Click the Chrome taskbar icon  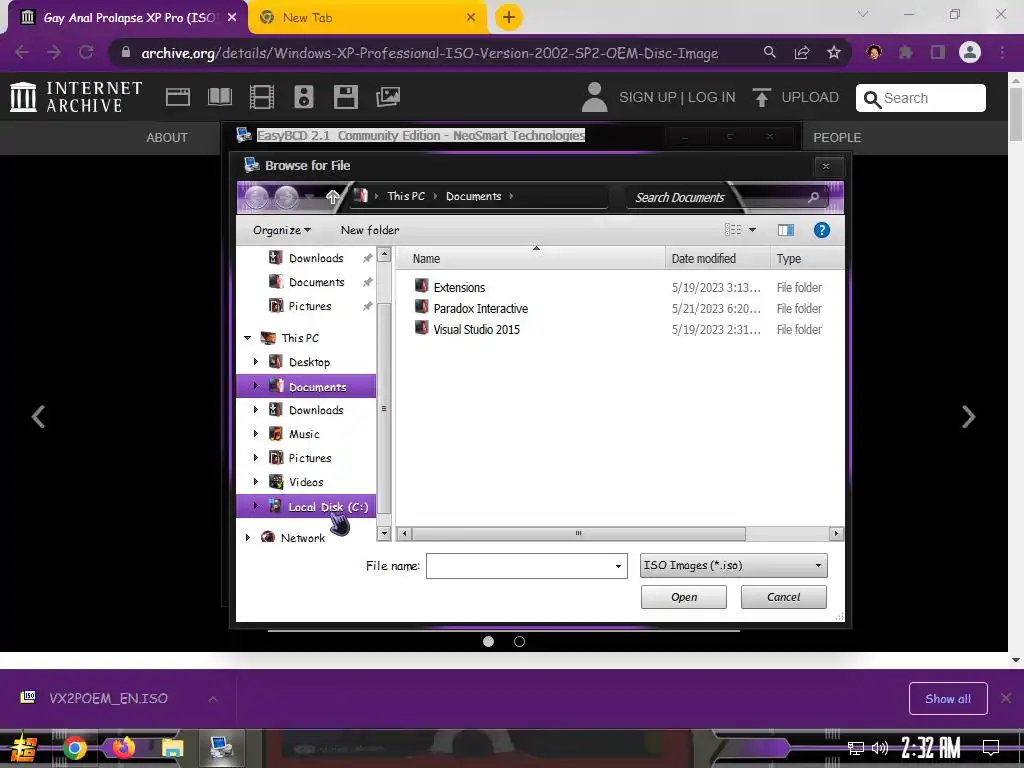coord(74,748)
